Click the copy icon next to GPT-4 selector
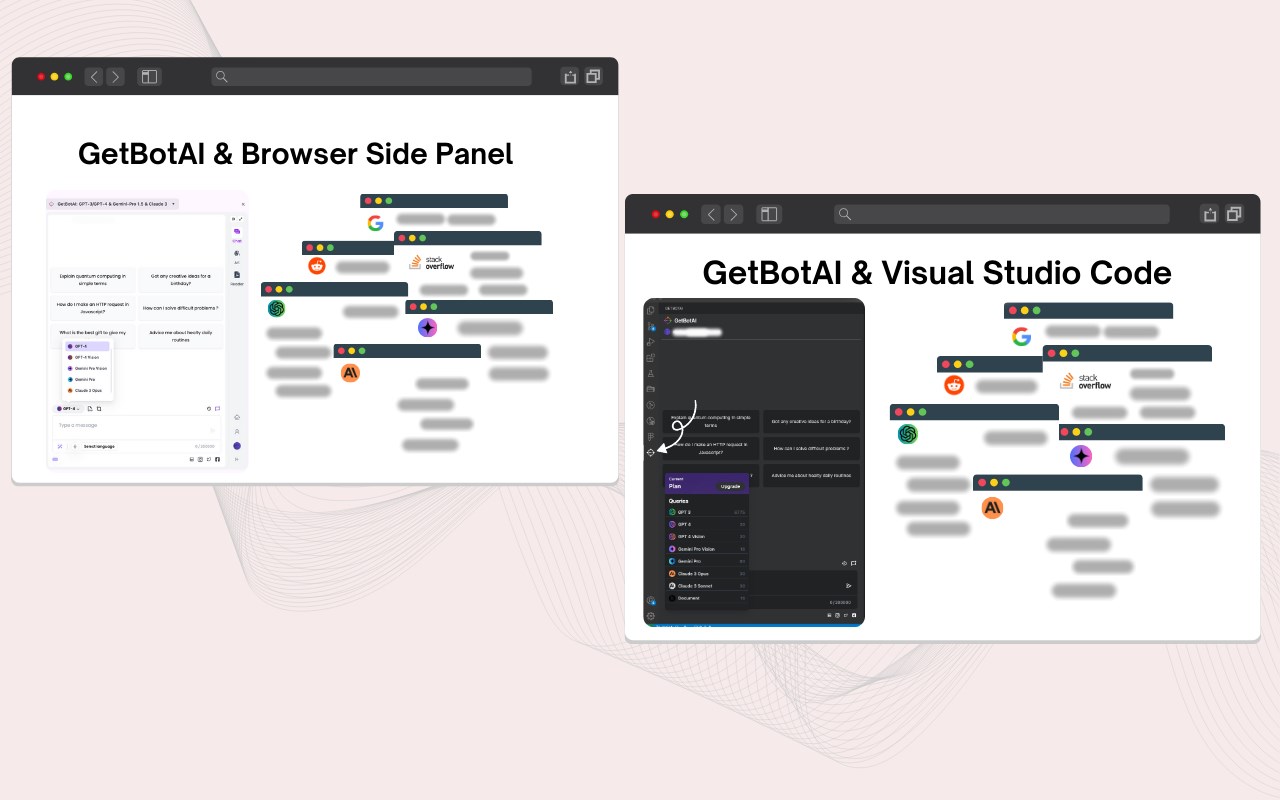1280x800 pixels. click(x=99, y=409)
